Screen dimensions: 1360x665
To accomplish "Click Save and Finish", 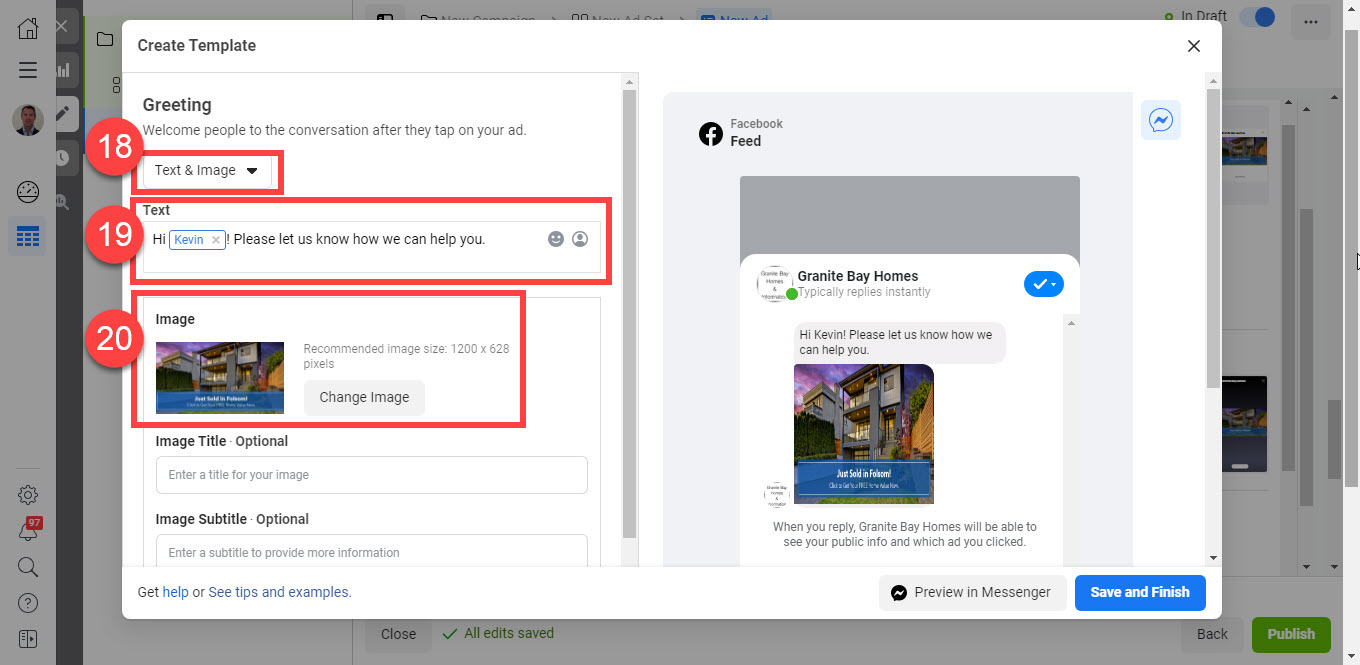I will 1139,592.
